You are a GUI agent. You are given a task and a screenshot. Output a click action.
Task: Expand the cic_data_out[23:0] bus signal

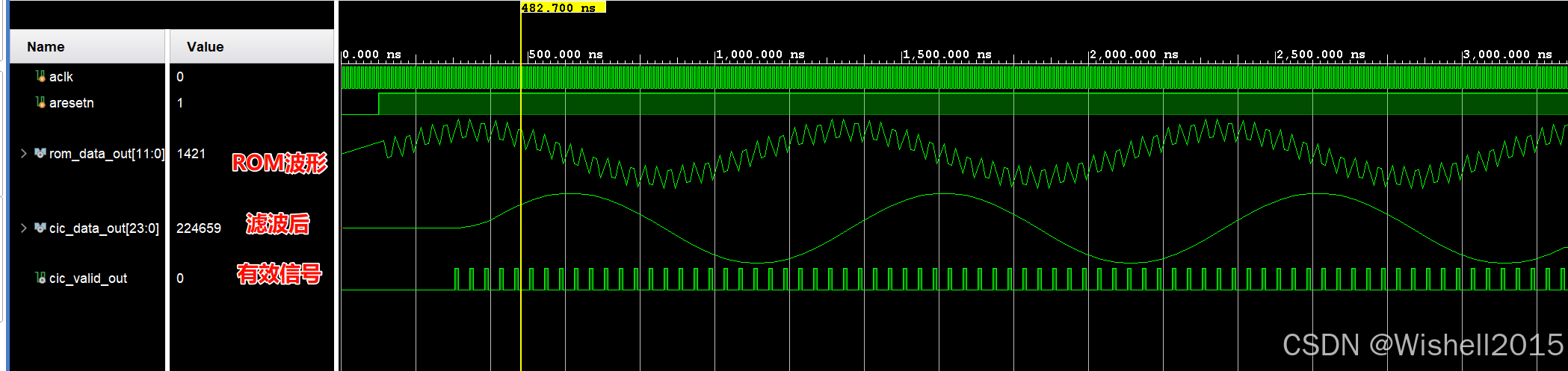coord(23,228)
